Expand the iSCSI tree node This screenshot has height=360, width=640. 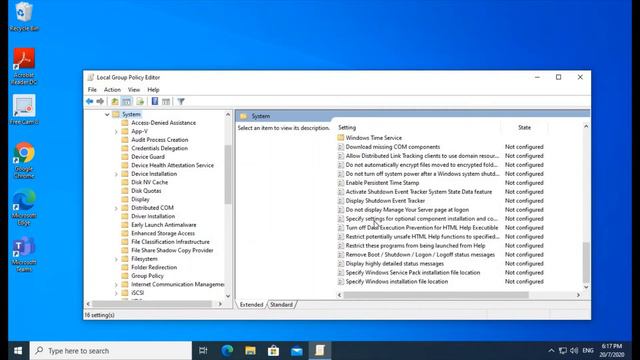(x=116, y=293)
